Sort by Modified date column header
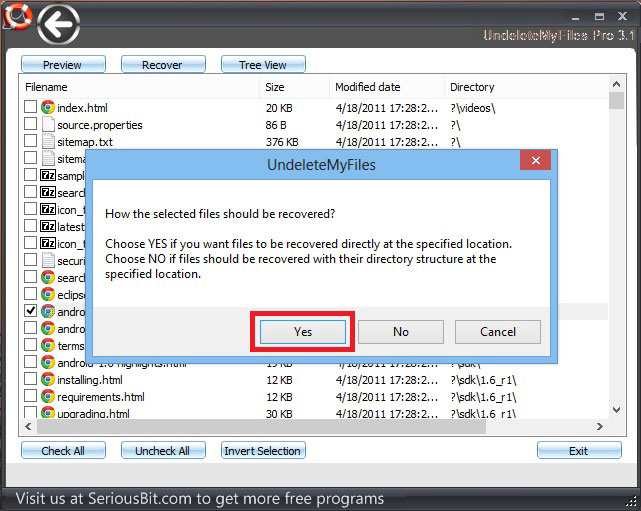Image resolution: width=641 pixels, height=511 pixels. 387,87
